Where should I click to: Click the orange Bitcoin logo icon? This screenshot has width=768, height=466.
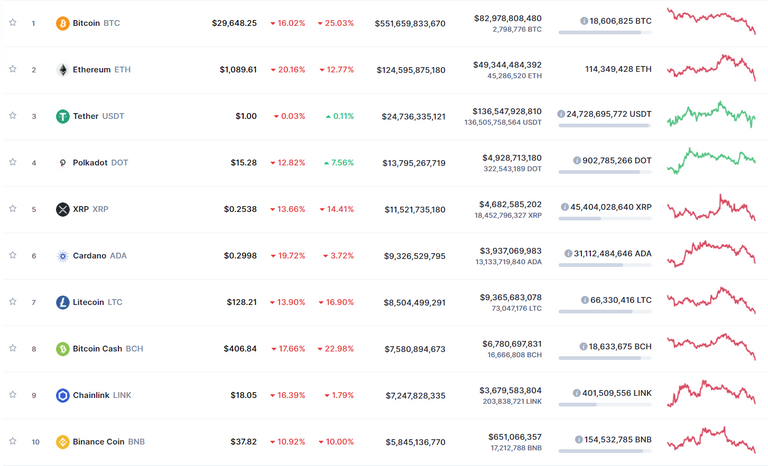pos(63,23)
